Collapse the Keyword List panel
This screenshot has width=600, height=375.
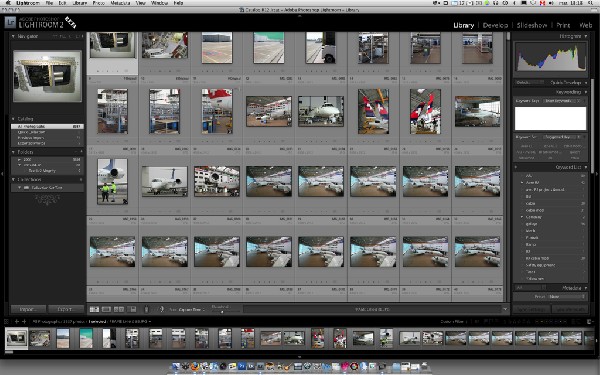(x=586, y=167)
